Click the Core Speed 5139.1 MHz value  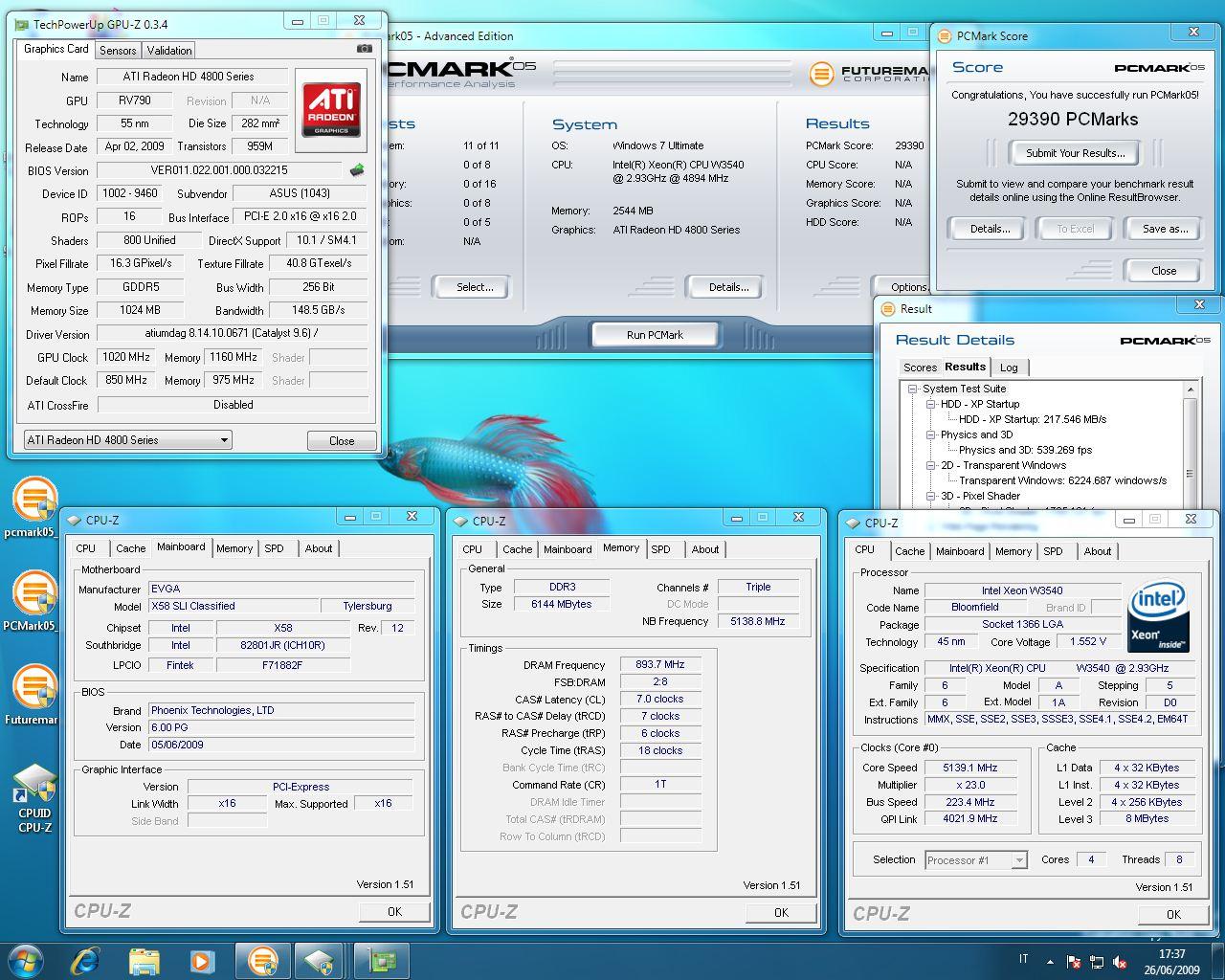[x=970, y=768]
